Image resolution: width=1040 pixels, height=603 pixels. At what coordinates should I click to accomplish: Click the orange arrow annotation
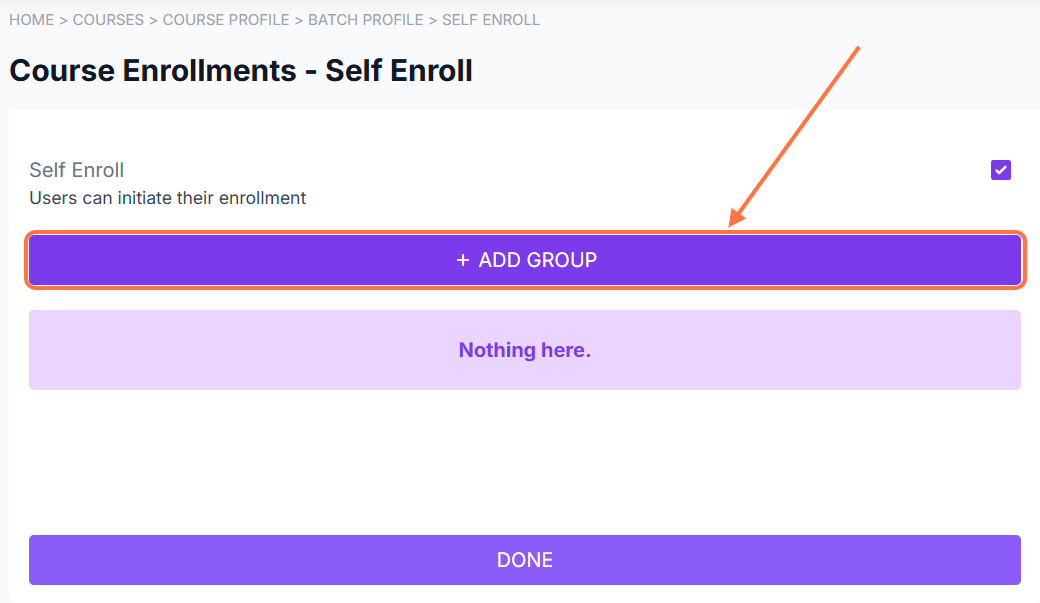795,135
